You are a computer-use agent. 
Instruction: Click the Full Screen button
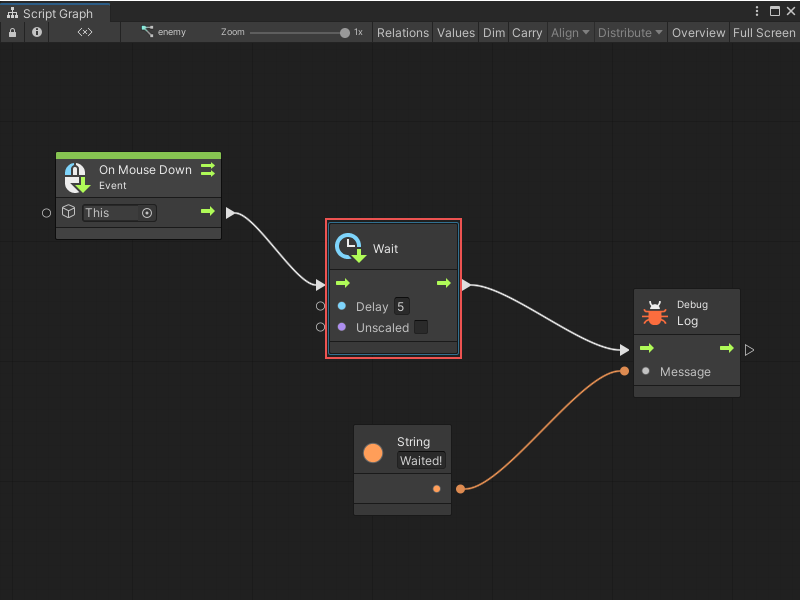(x=764, y=32)
